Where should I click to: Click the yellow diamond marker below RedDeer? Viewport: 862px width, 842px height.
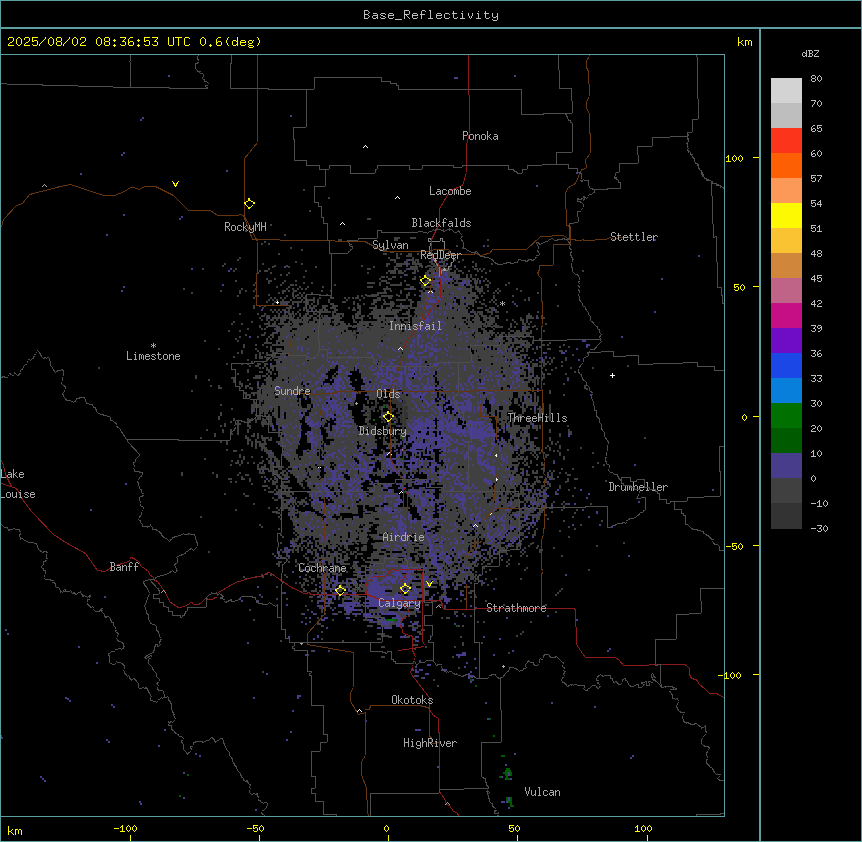pyautogui.click(x=426, y=281)
